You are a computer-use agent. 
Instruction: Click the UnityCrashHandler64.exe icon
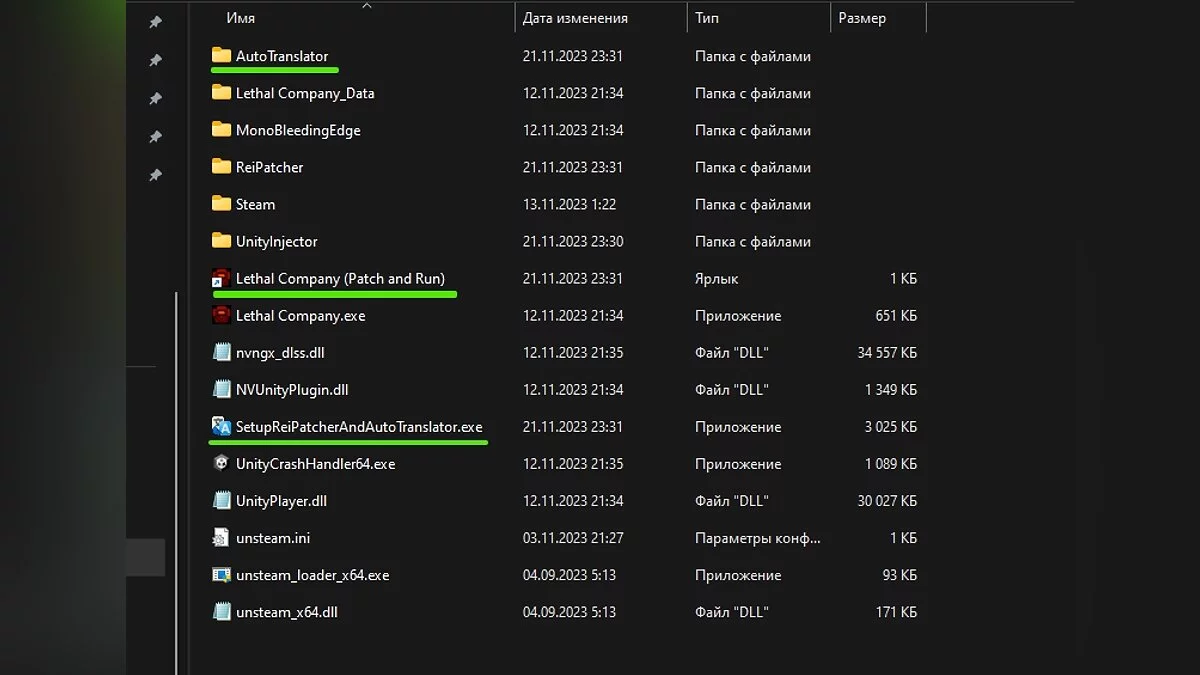pyautogui.click(x=221, y=464)
